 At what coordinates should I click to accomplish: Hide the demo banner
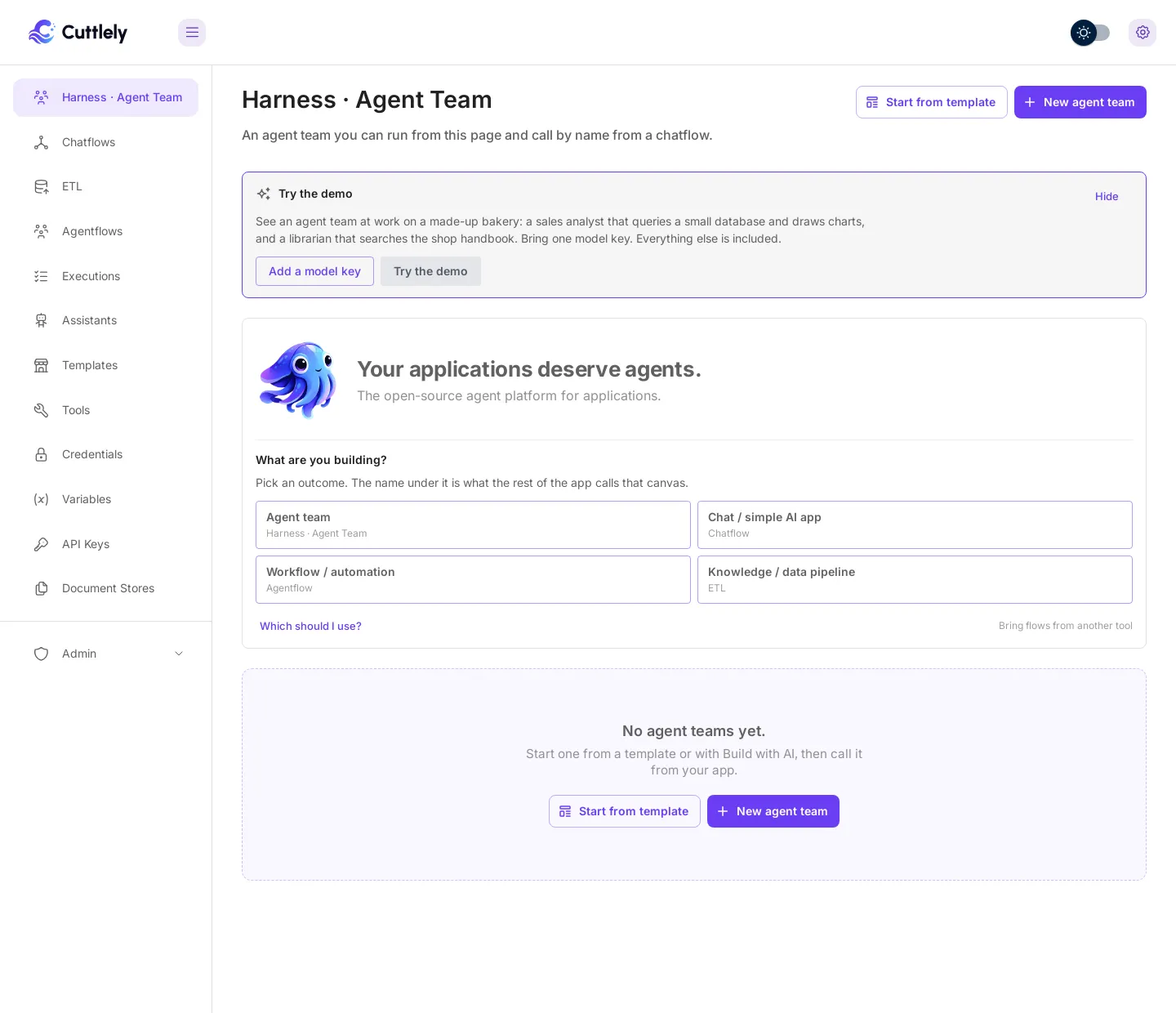pyautogui.click(x=1107, y=196)
